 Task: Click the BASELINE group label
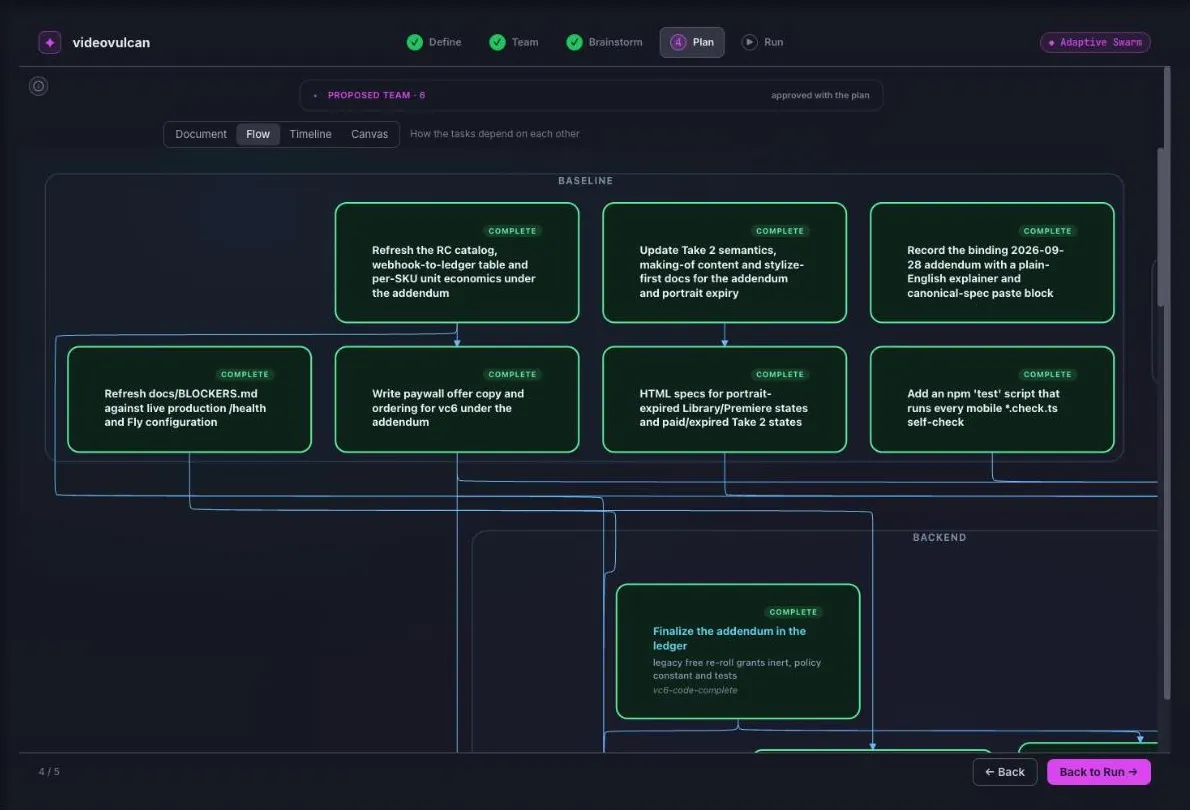pos(585,181)
